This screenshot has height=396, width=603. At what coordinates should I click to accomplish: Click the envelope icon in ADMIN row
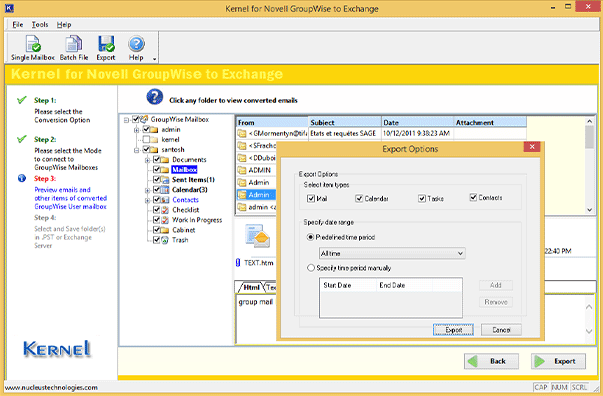(x=242, y=170)
